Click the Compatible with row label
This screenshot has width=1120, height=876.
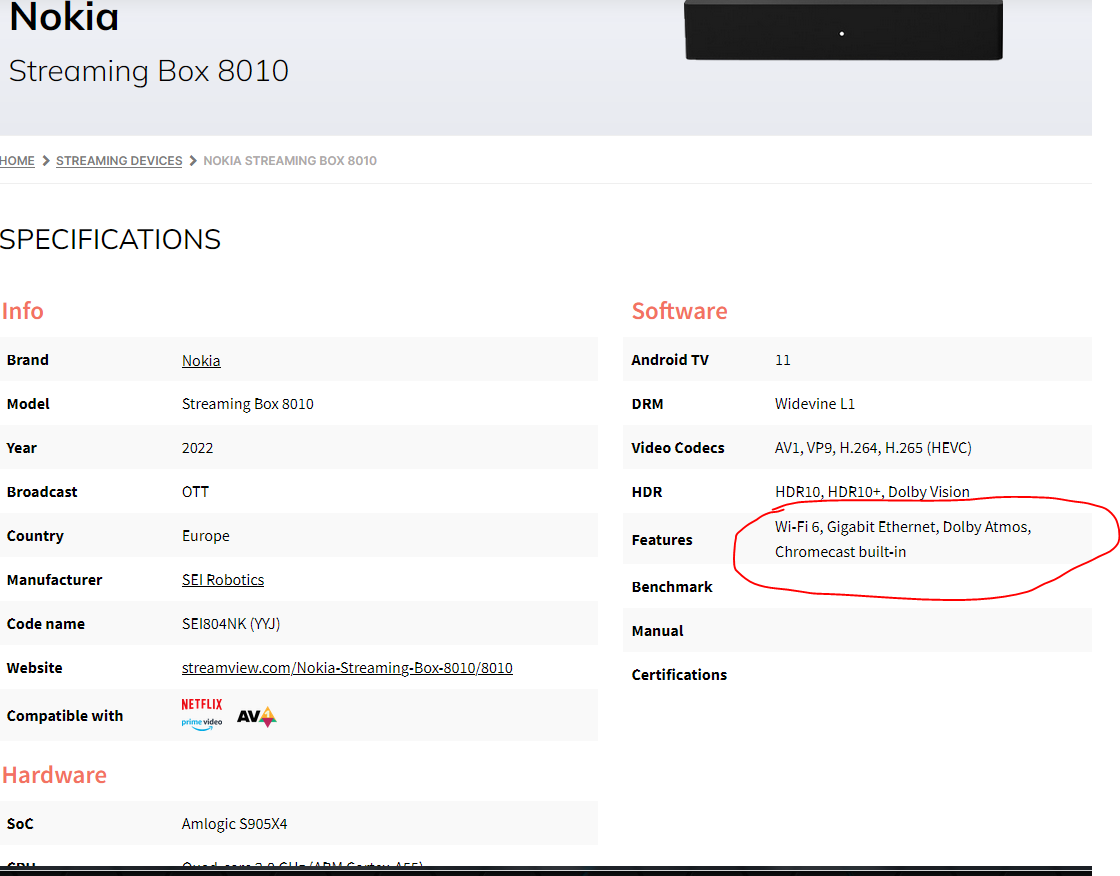[65, 716]
